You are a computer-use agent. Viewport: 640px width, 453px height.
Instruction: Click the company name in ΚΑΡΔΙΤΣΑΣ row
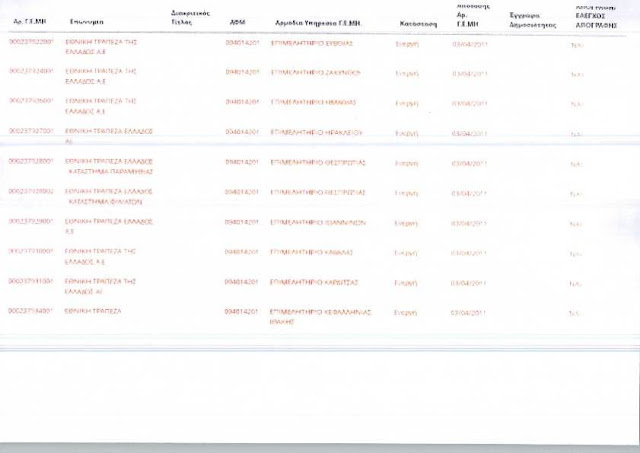pyautogui.click(x=100, y=286)
